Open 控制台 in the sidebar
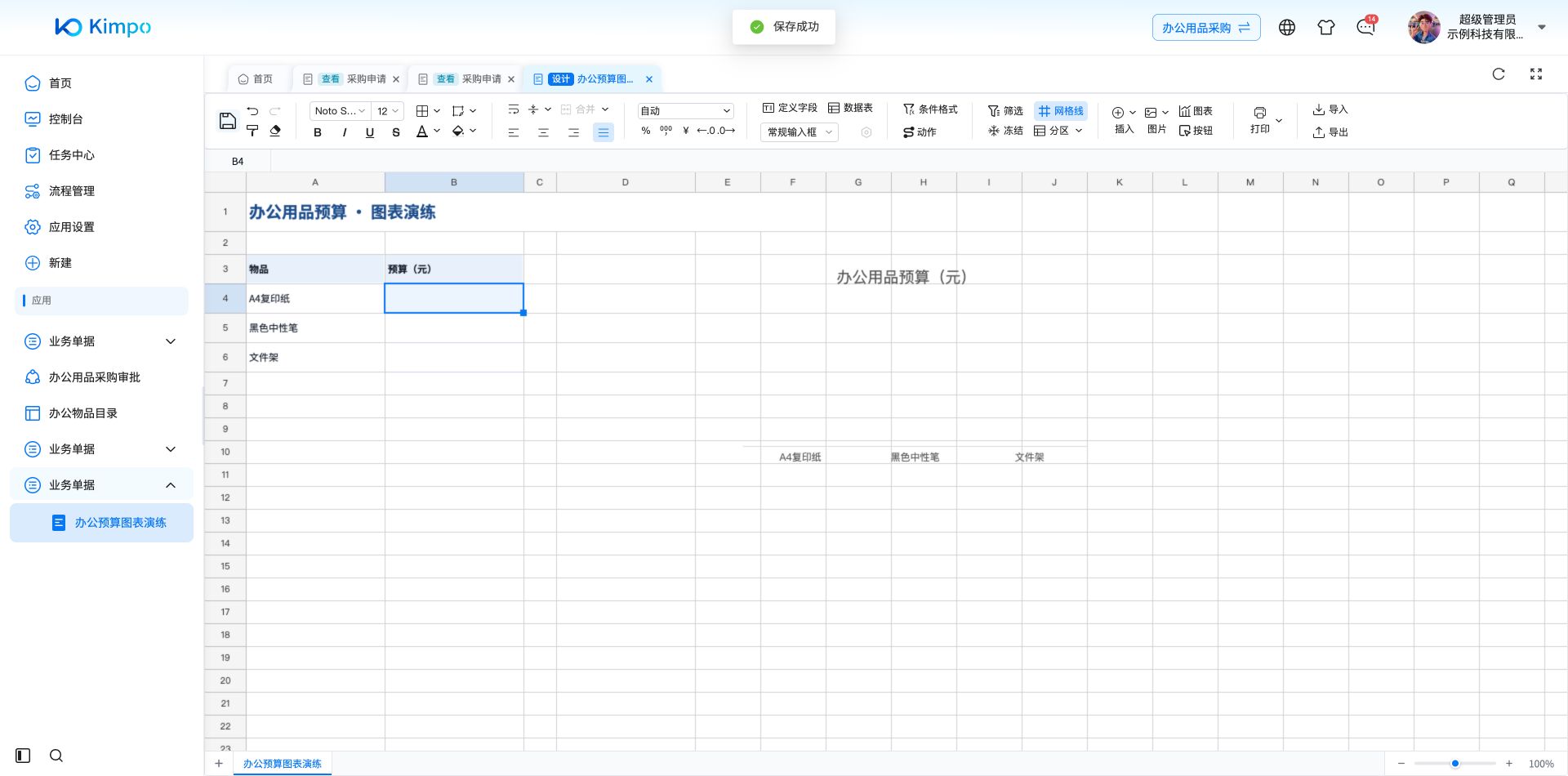1568x776 pixels. pos(65,119)
